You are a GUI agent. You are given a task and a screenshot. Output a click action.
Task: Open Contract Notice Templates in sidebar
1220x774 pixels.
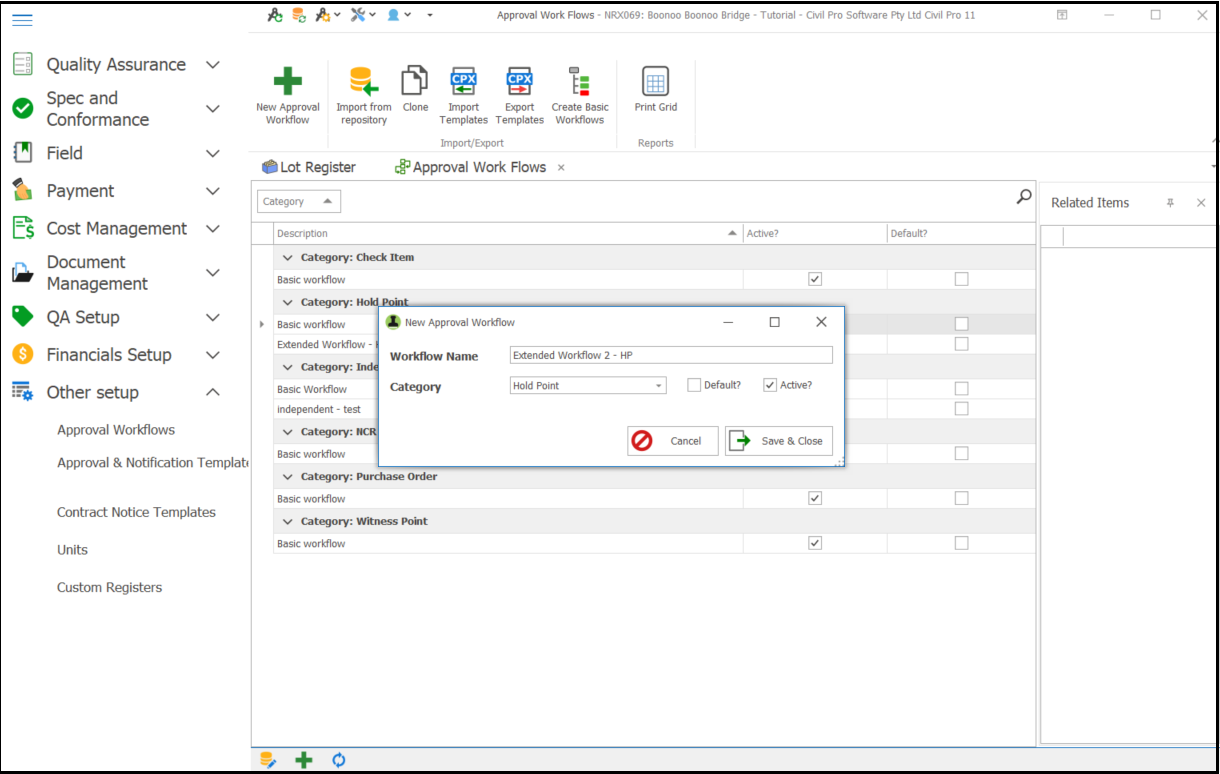[x=136, y=512]
